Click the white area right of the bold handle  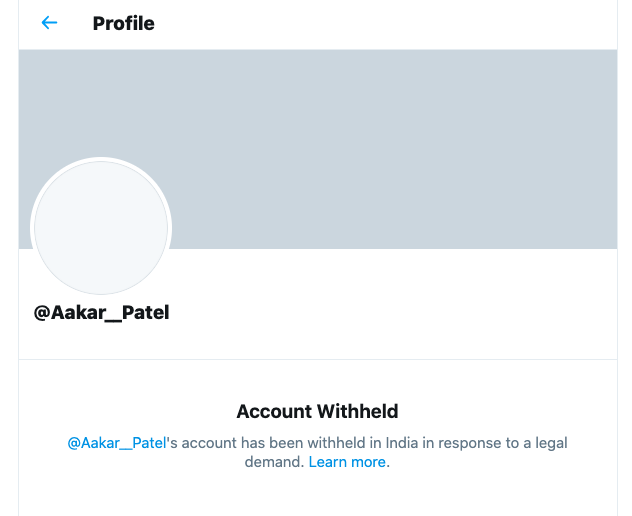click(400, 312)
